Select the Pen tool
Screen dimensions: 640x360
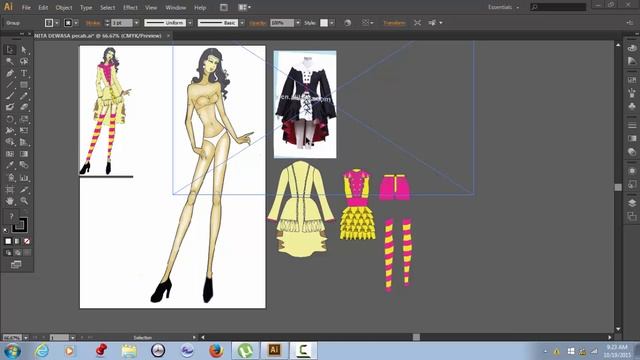10,73
